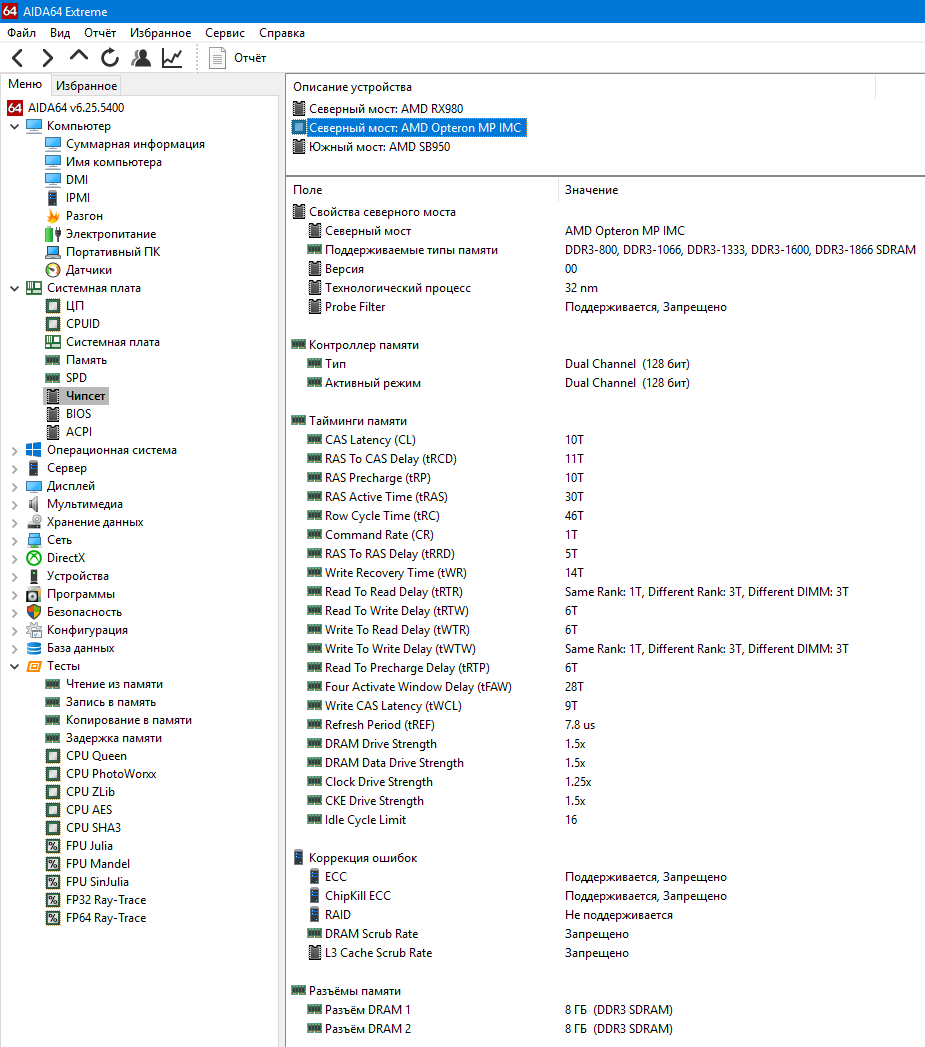Open the Вид menu
The height and width of the screenshot is (1047, 925).
tap(59, 33)
